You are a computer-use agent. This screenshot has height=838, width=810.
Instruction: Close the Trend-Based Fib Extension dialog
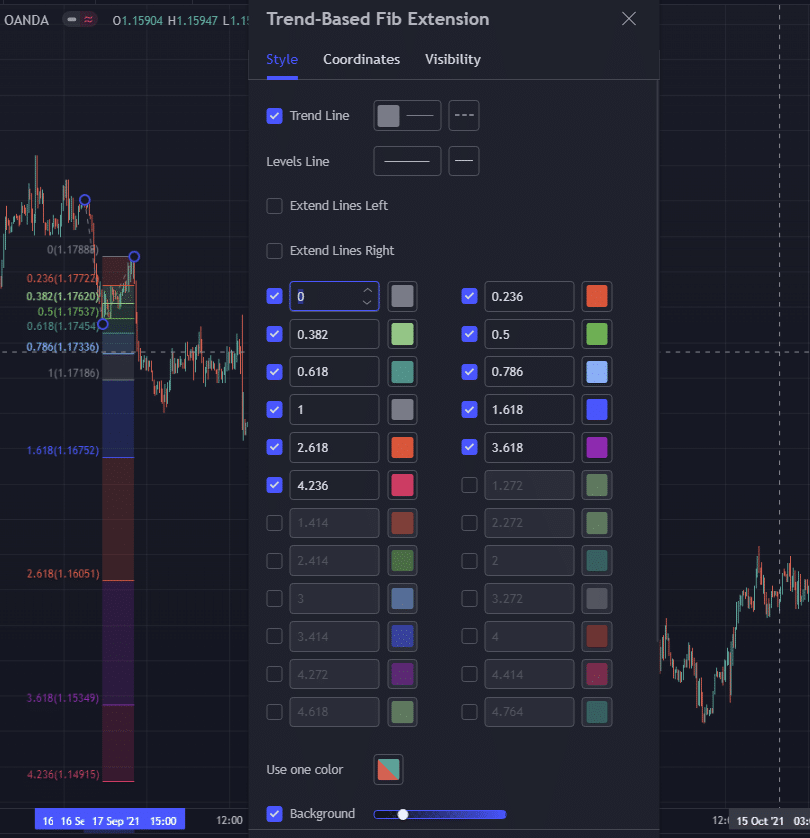click(x=628, y=19)
